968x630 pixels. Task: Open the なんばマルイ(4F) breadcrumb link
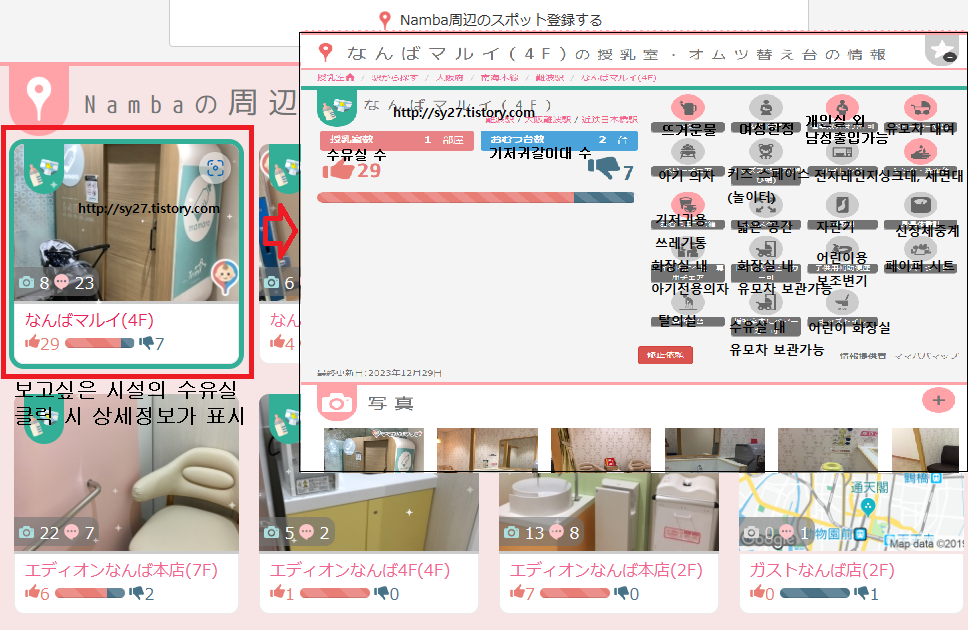[619, 78]
